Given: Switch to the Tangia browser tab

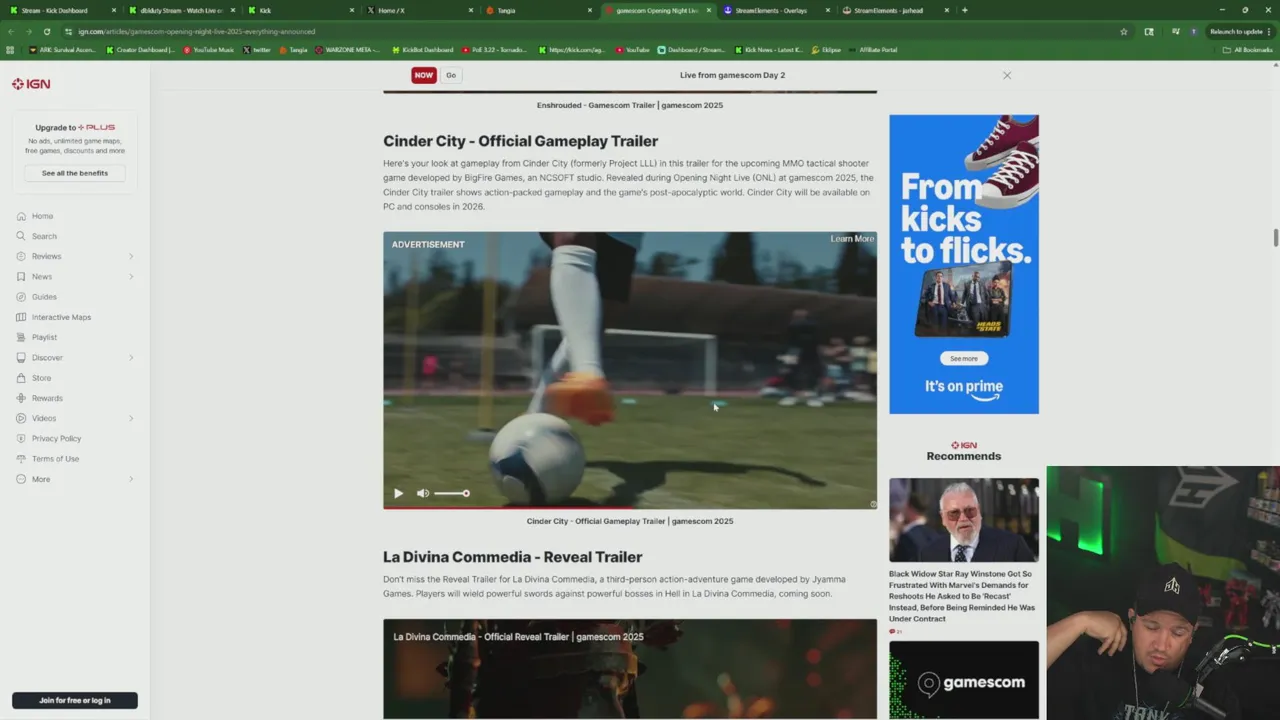Looking at the screenshot, I should click(x=539, y=10).
